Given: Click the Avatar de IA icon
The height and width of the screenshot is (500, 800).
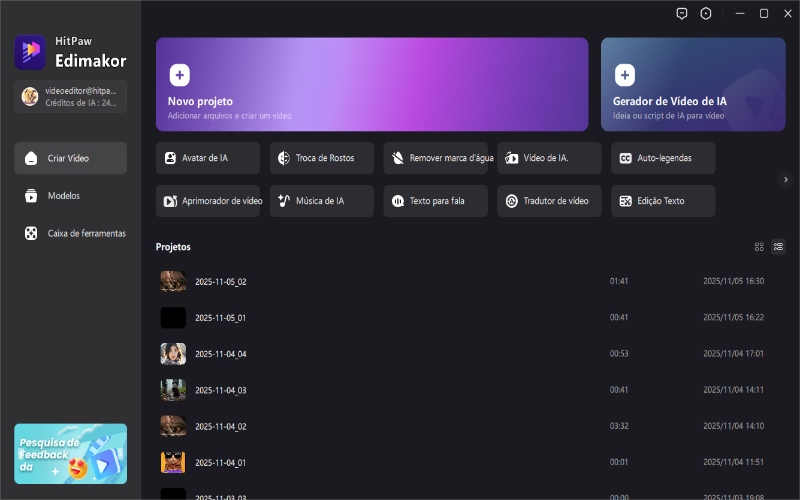Looking at the screenshot, I should click(170, 158).
